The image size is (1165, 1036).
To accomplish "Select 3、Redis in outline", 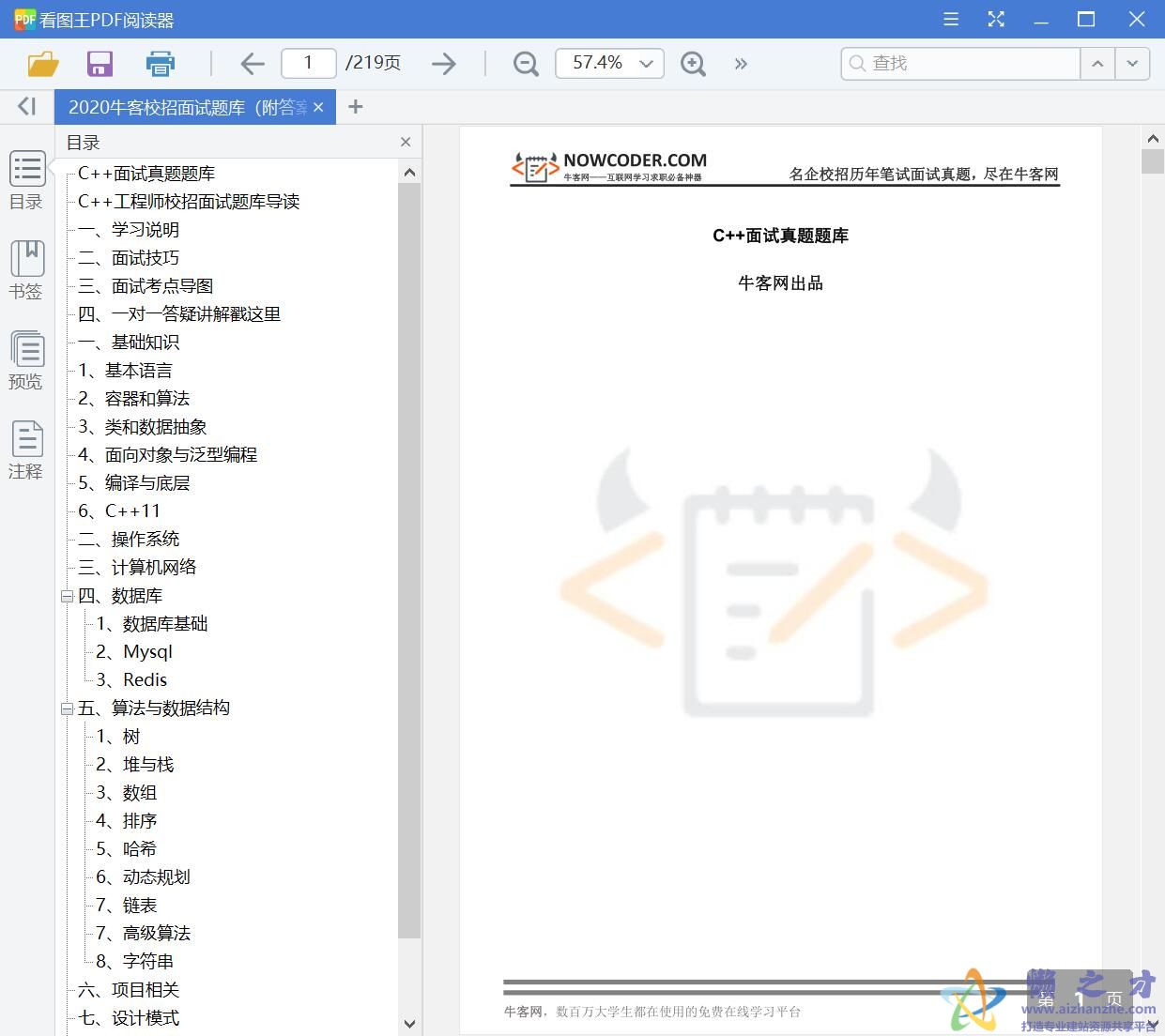I will (x=131, y=680).
